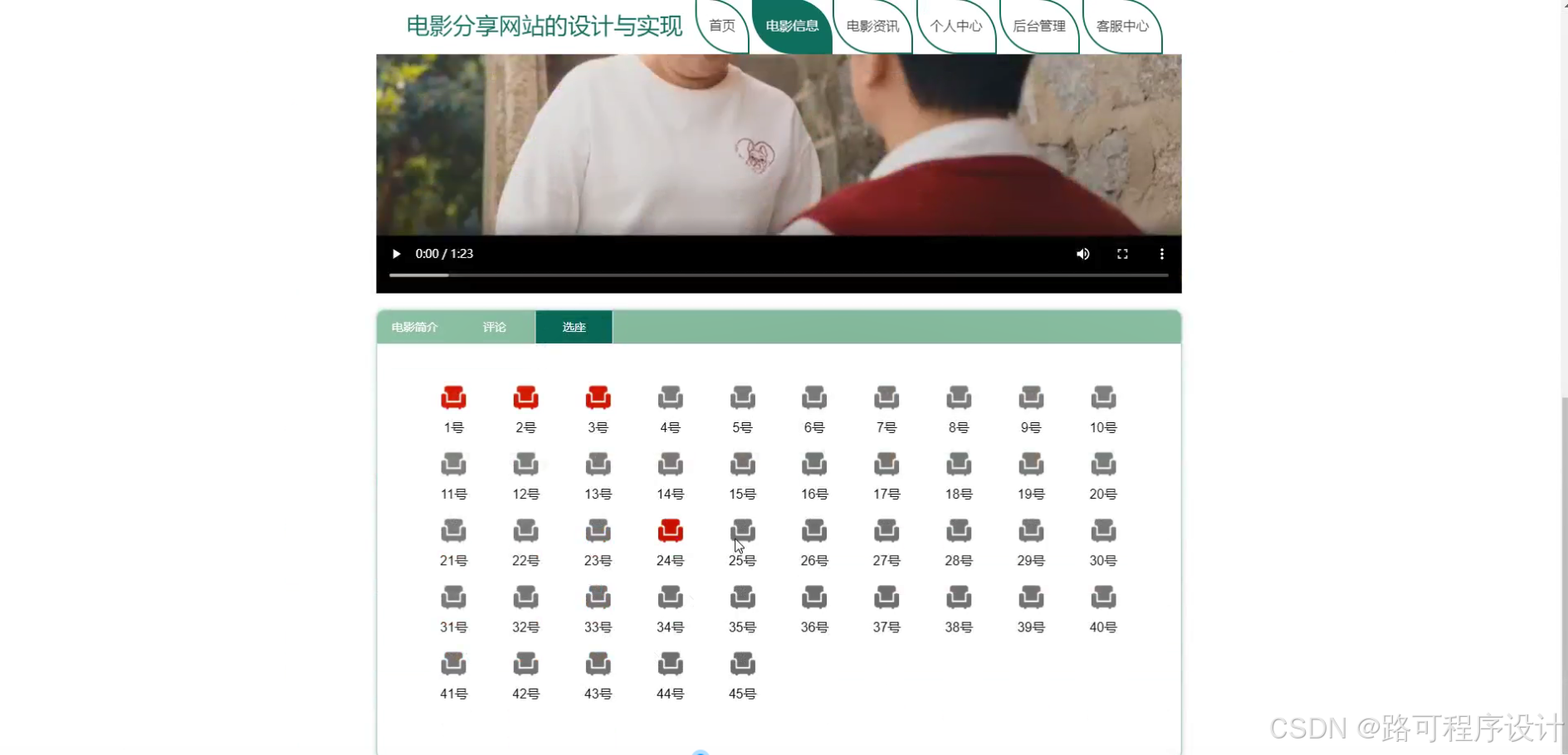The height and width of the screenshot is (755, 1568).
Task: Choose seat 41号
Action: pyautogui.click(x=453, y=663)
